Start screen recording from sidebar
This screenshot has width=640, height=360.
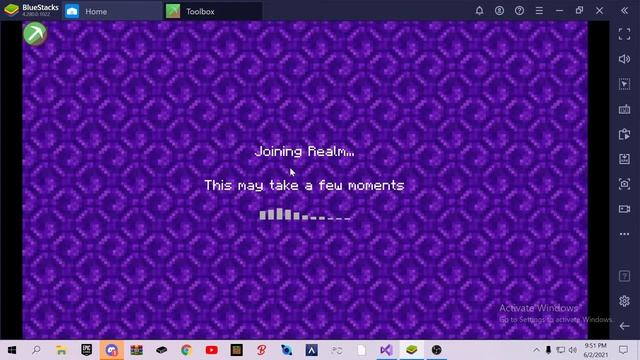coord(624,209)
